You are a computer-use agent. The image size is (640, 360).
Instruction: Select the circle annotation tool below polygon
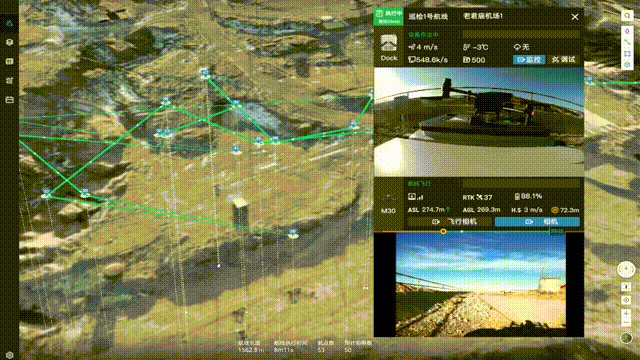(x=627, y=64)
